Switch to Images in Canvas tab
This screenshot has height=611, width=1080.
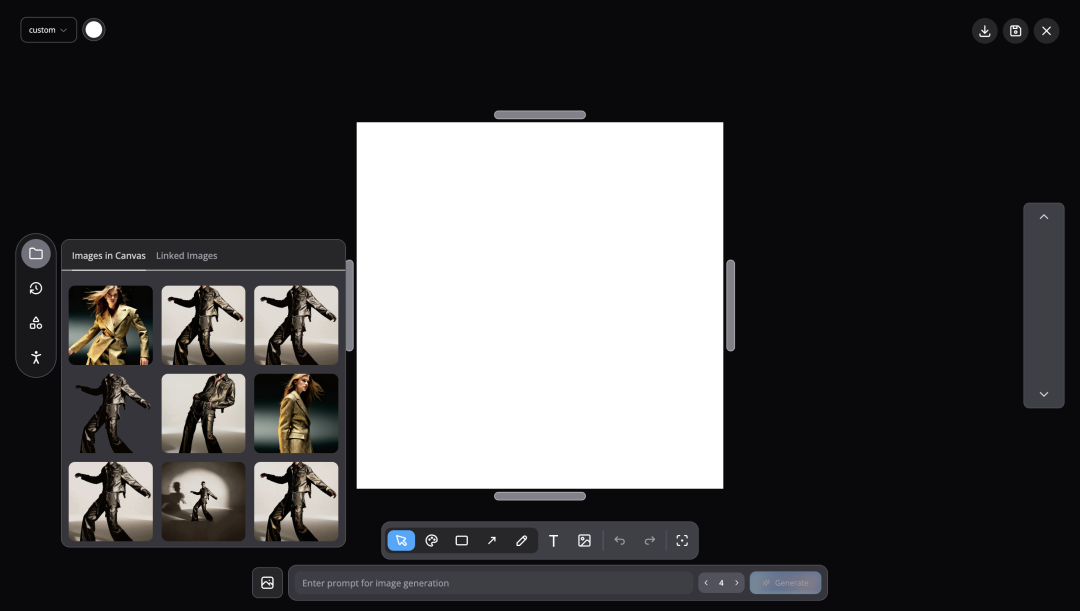tap(108, 256)
